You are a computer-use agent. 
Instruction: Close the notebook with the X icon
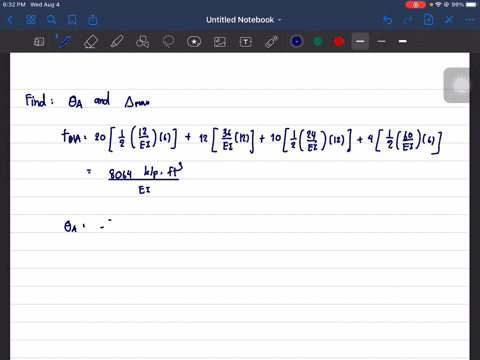coord(449,20)
